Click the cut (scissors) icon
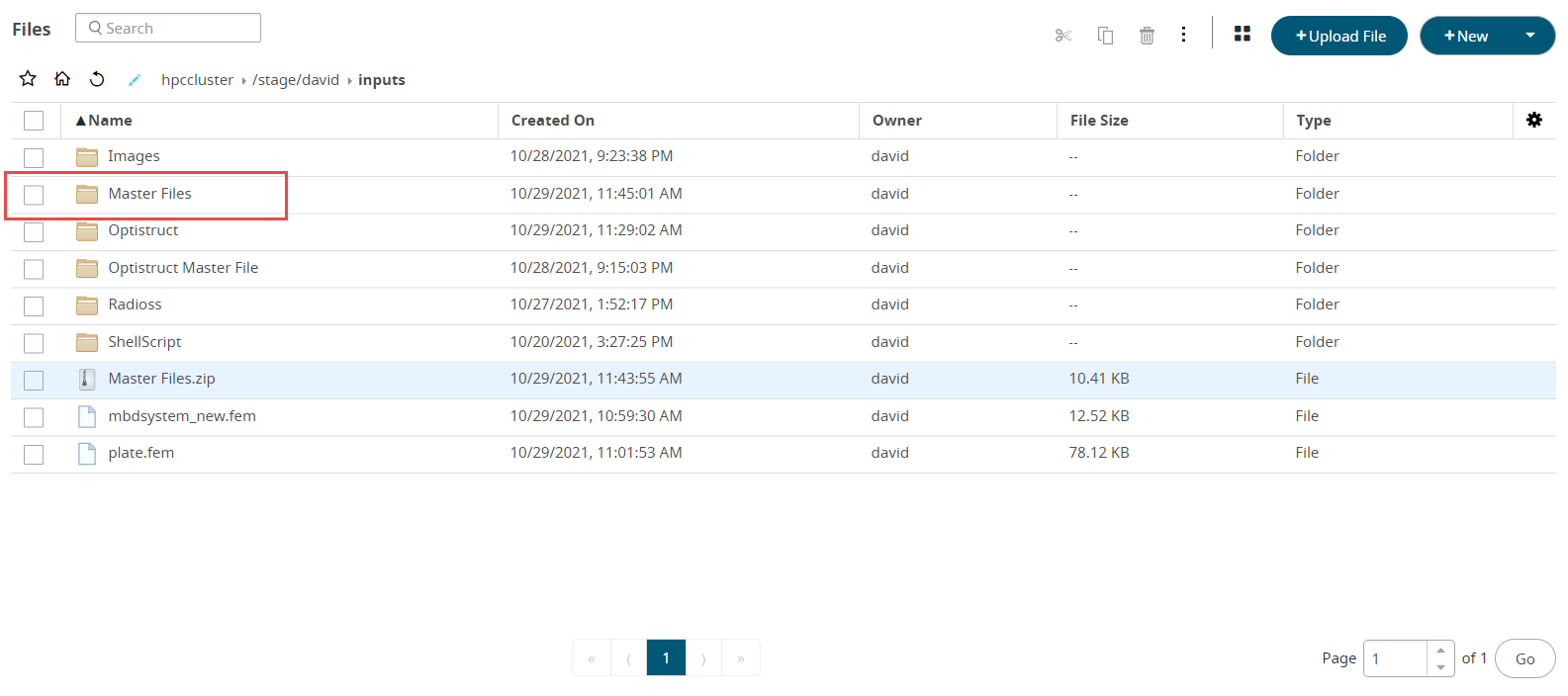1568x696 pixels. click(1063, 36)
